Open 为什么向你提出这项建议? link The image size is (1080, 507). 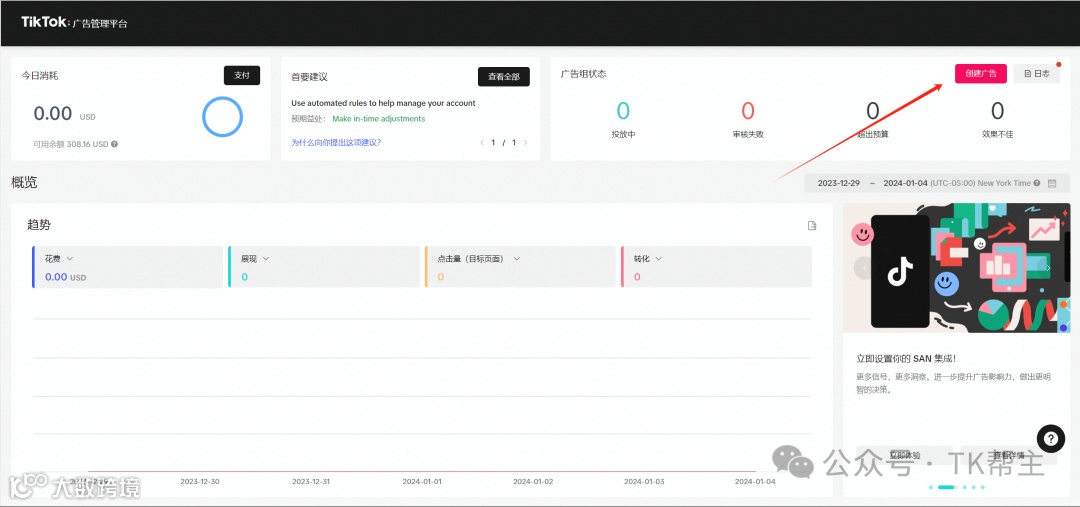tap(336, 143)
